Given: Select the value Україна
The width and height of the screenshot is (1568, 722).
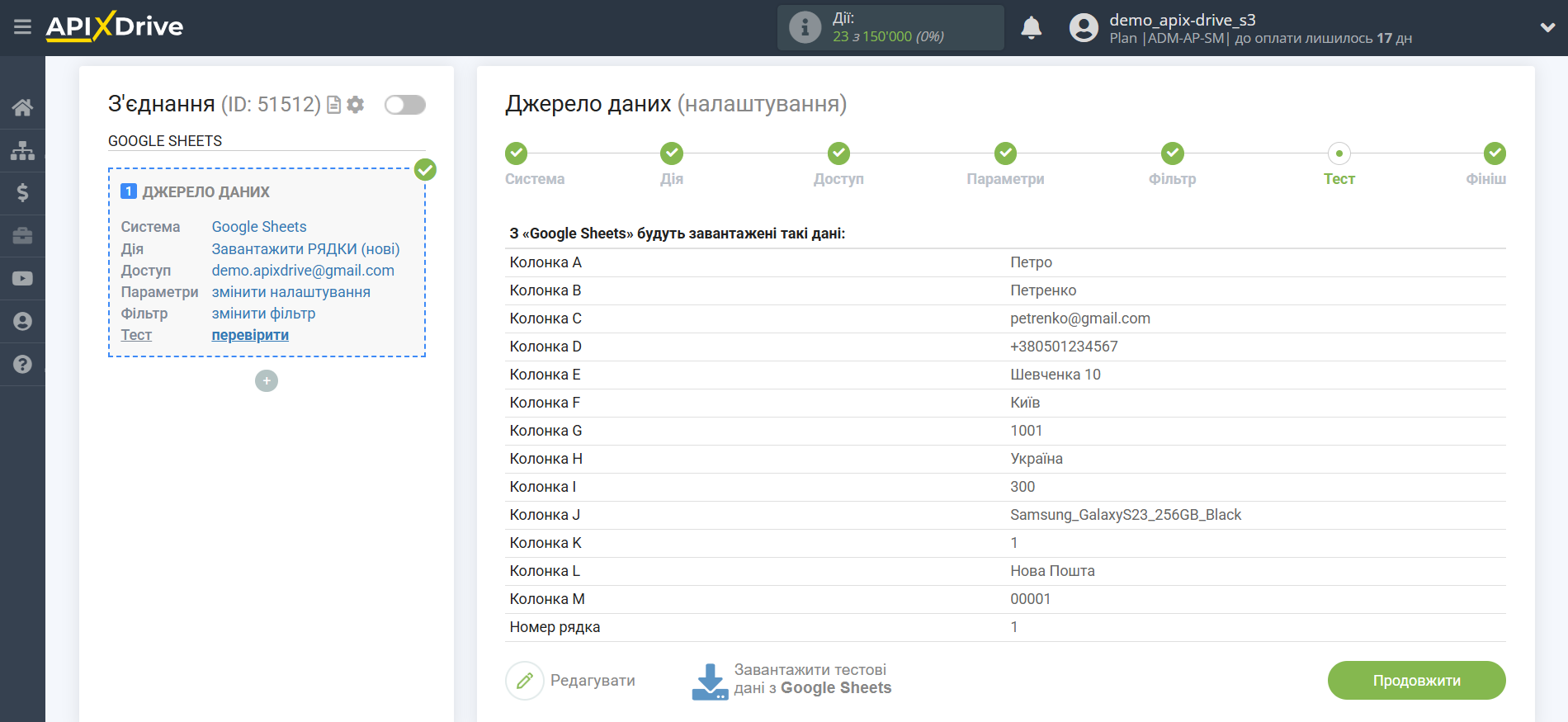Looking at the screenshot, I should click(1037, 459).
